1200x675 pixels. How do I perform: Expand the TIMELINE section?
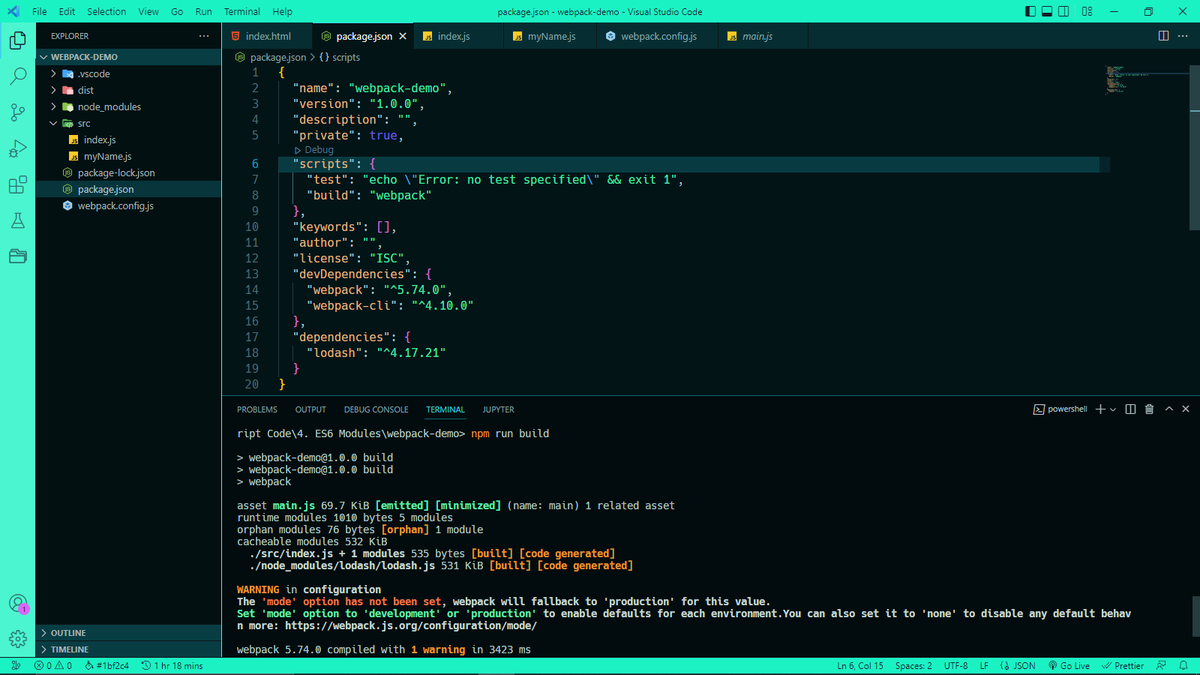pos(128,649)
